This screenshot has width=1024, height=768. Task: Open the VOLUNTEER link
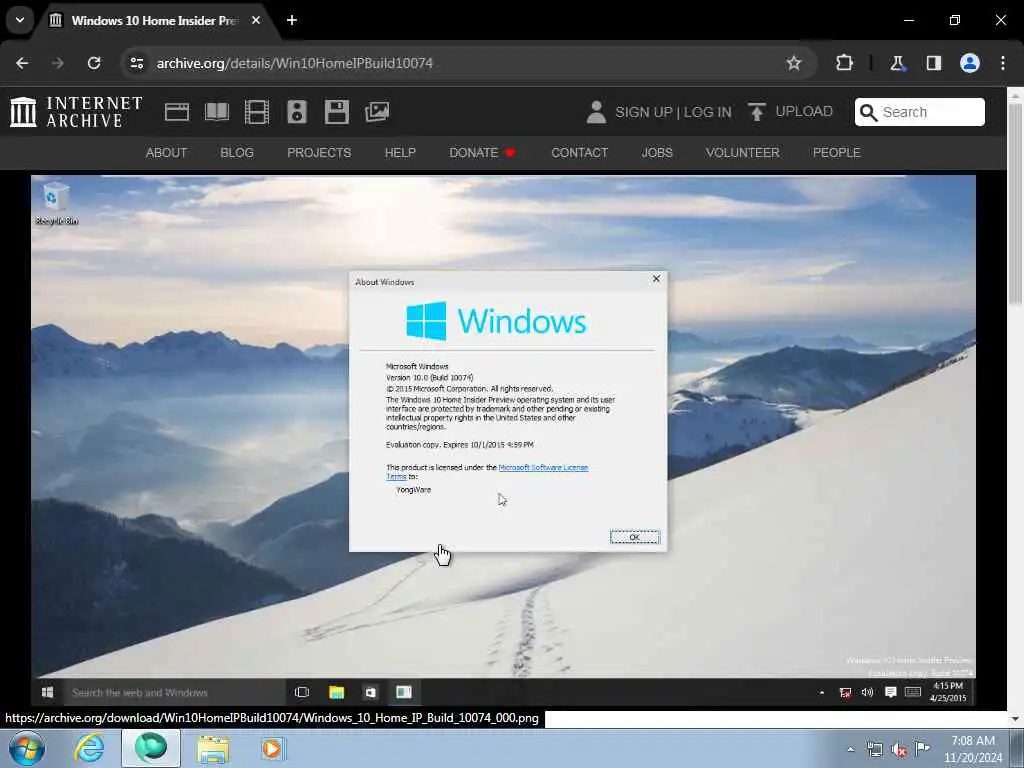pyautogui.click(x=743, y=152)
